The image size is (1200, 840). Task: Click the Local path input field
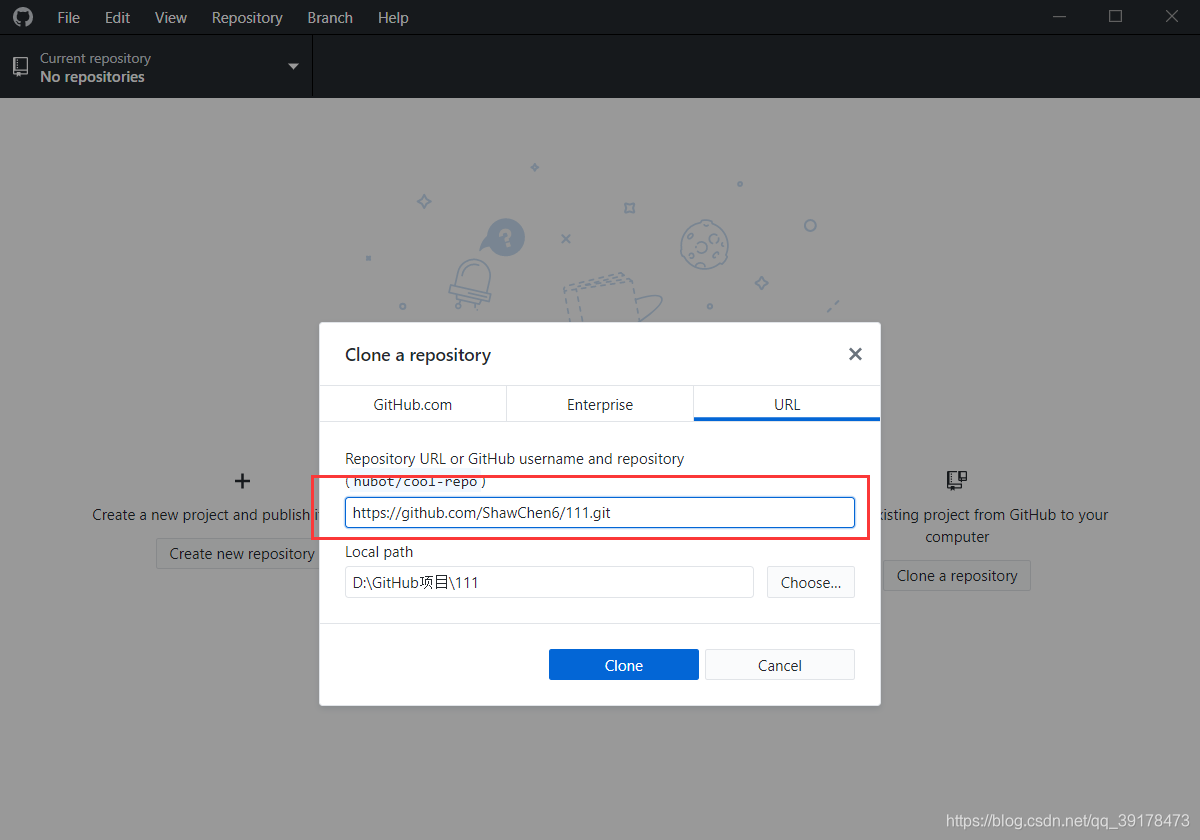click(549, 582)
